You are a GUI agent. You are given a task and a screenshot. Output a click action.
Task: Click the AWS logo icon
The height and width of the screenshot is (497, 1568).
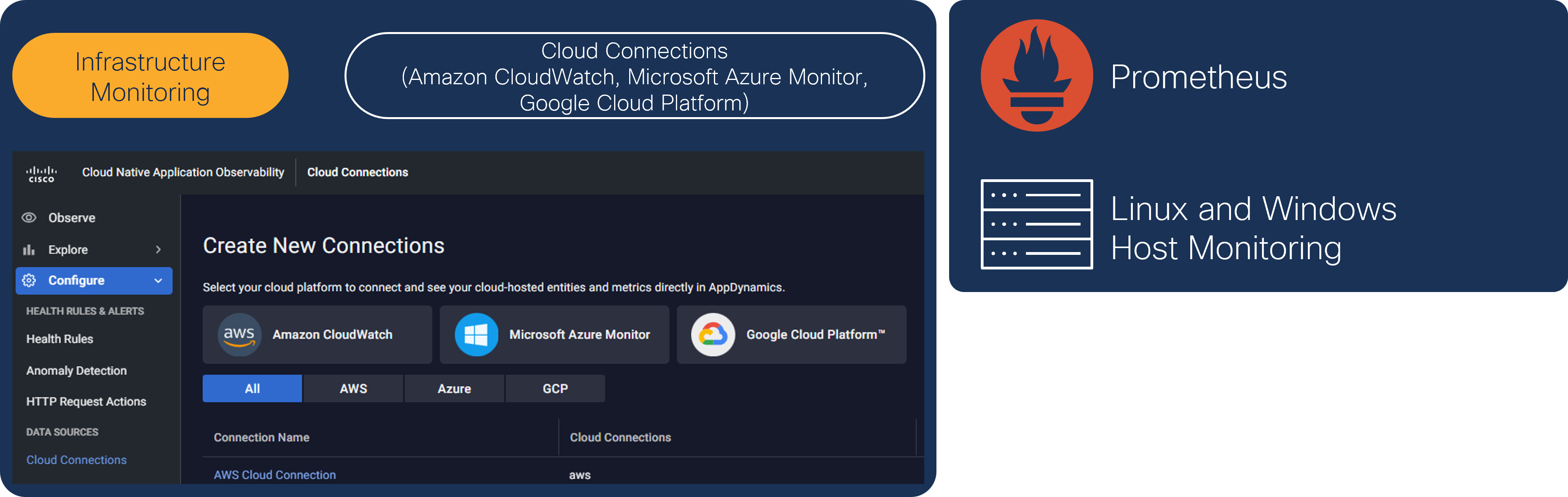239,335
